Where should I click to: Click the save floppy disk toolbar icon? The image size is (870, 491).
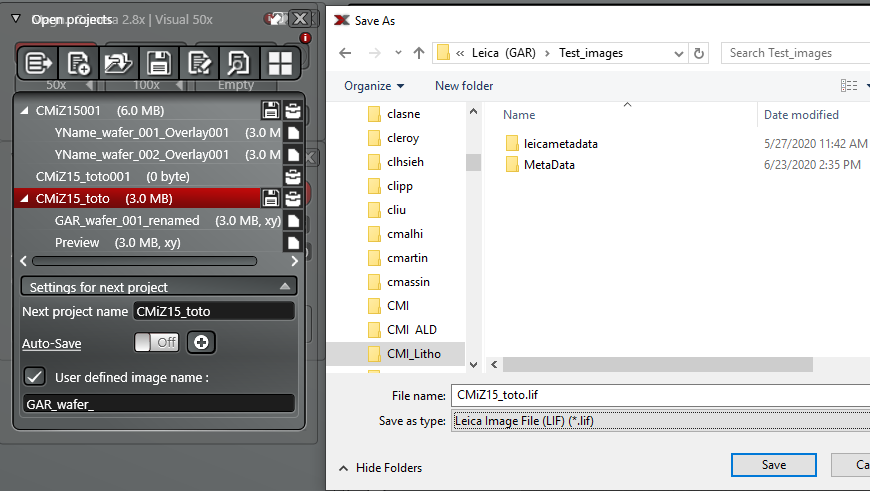point(158,63)
